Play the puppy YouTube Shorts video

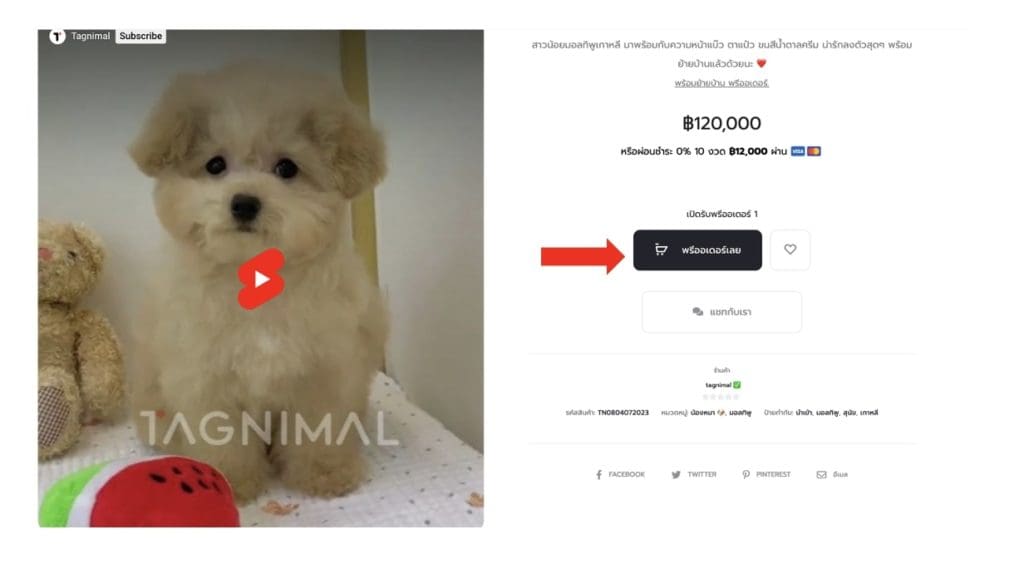pyautogui.click(x=261, y=279)
